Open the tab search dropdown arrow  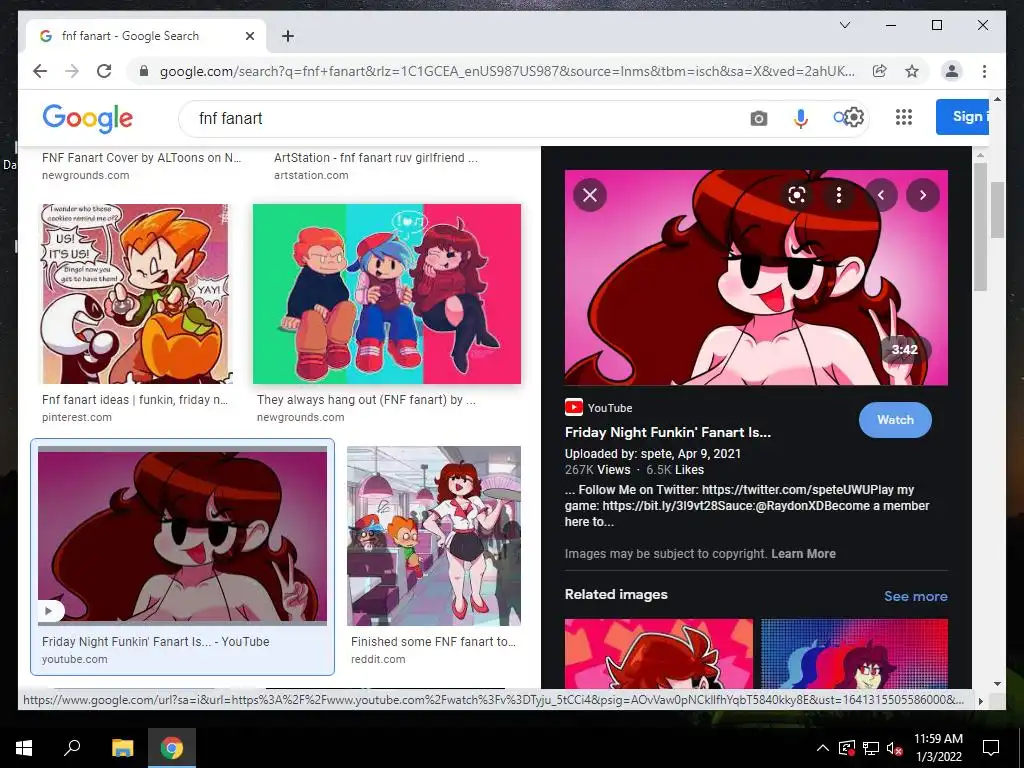click(x=844, y=25)
